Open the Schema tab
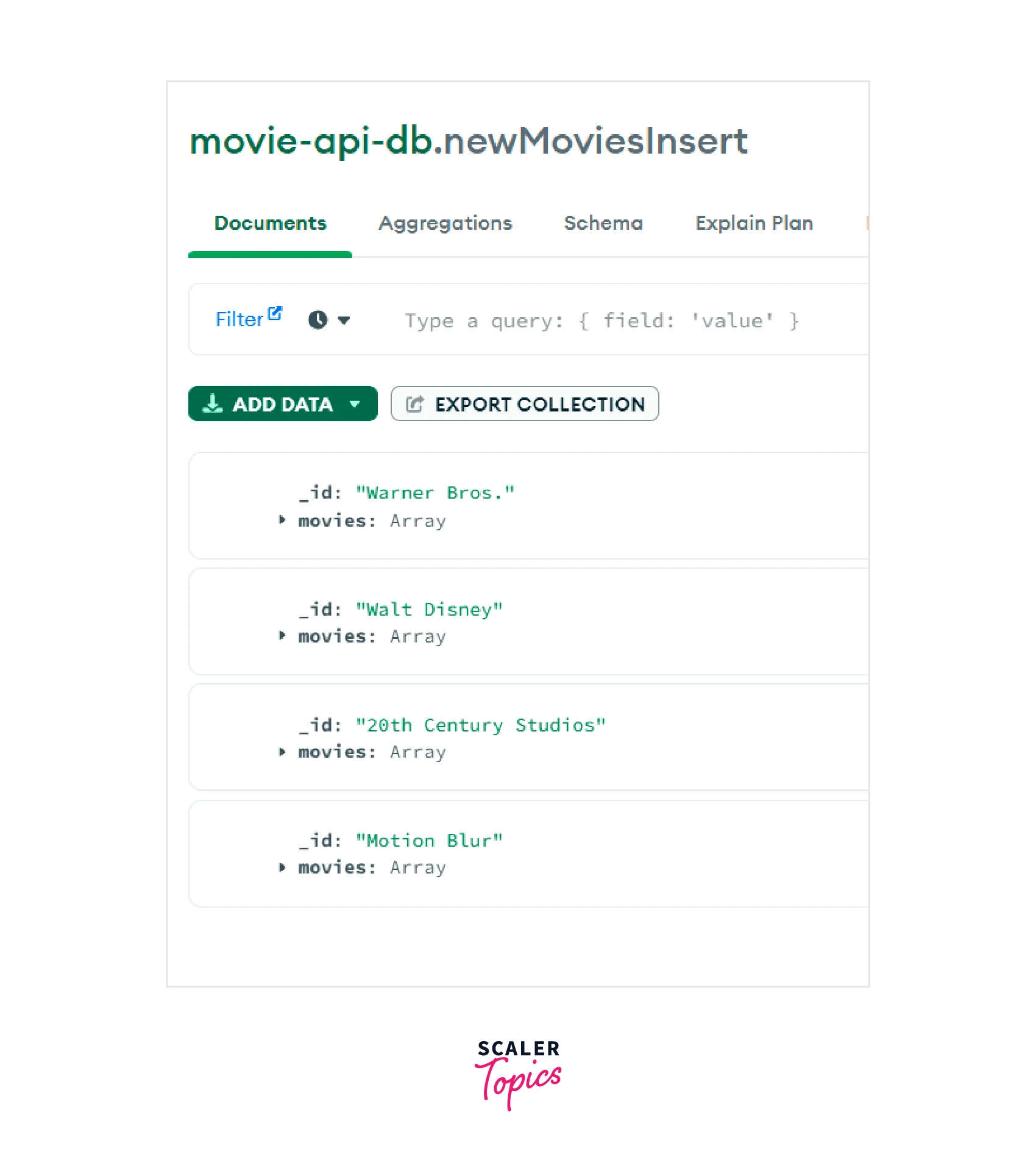1036x1174 pixels. (603, 223)
